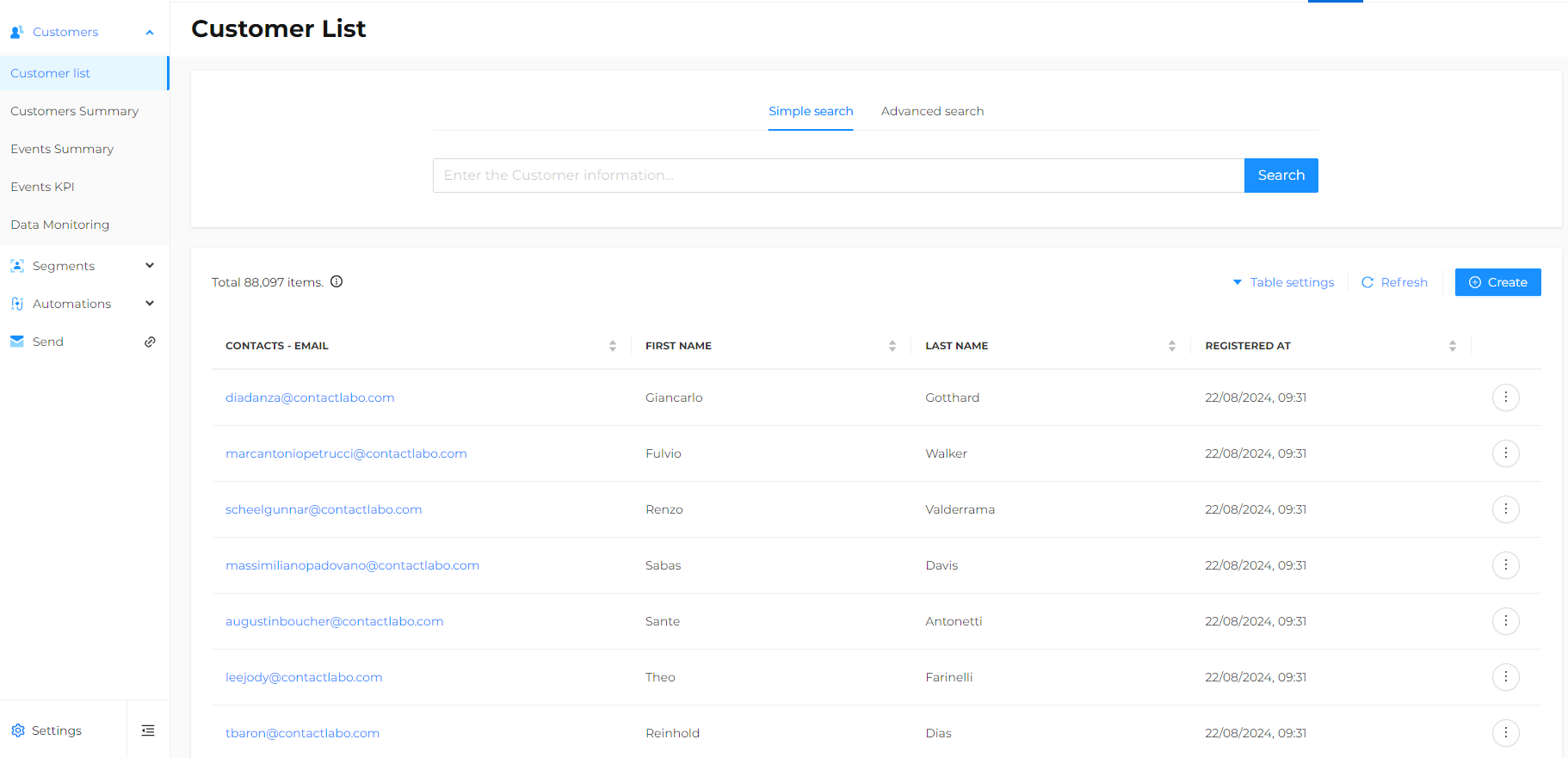
Task: Collapse sidebar with the menu-fold icon
Action: click(x=148, y=730)
